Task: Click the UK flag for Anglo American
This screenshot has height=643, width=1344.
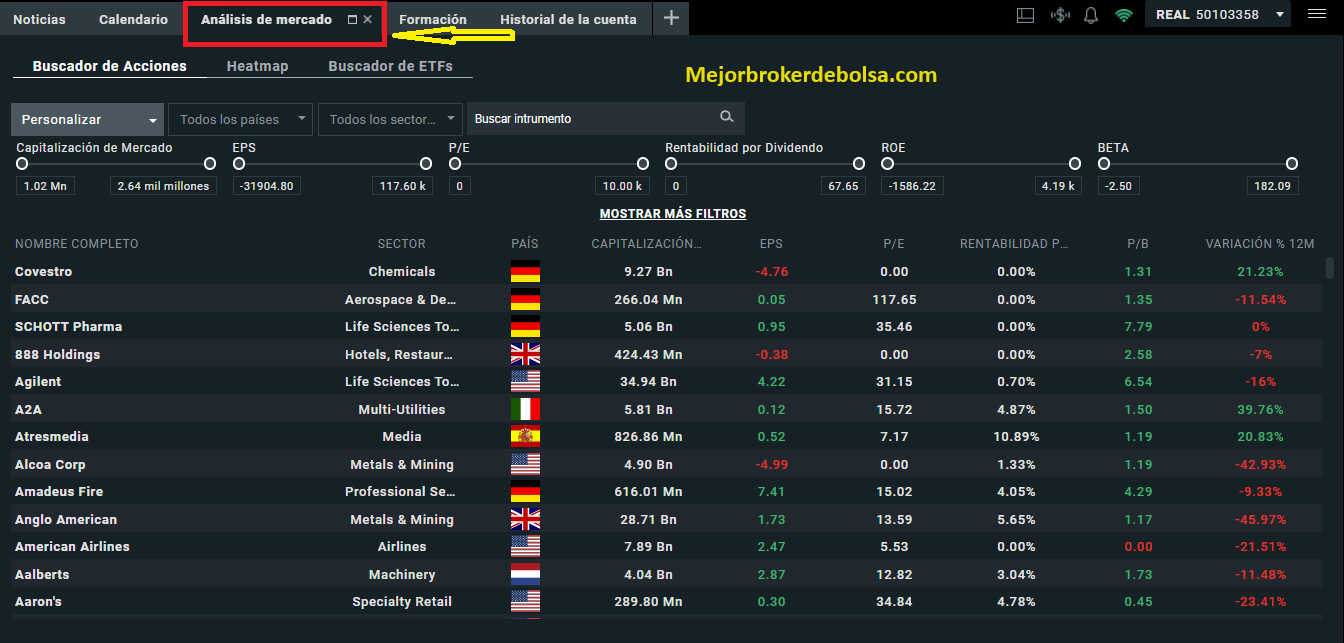Action: pyautogui.click(x=525, y=519)
